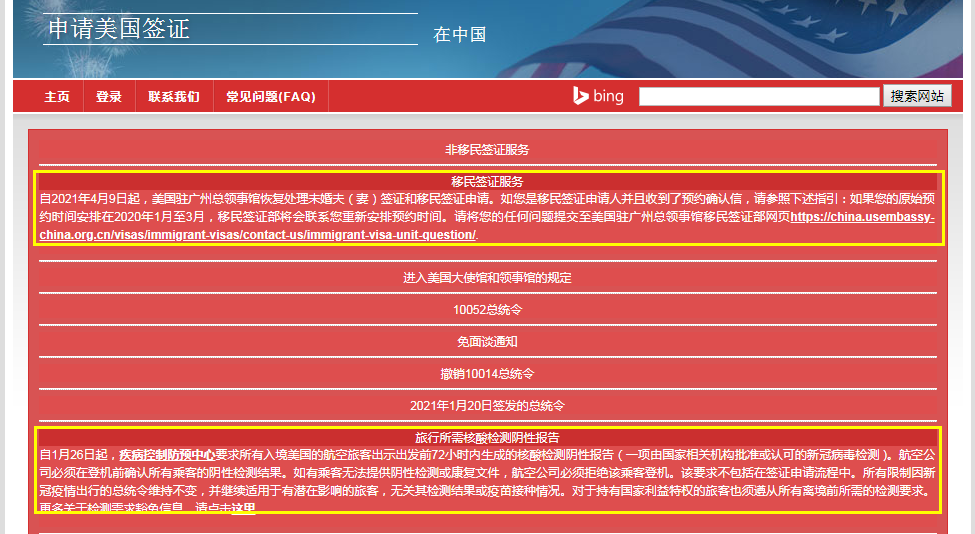Expand the 免面谈通知 section
Viewport: 975px width, 534px height.
tap(488, 342)
